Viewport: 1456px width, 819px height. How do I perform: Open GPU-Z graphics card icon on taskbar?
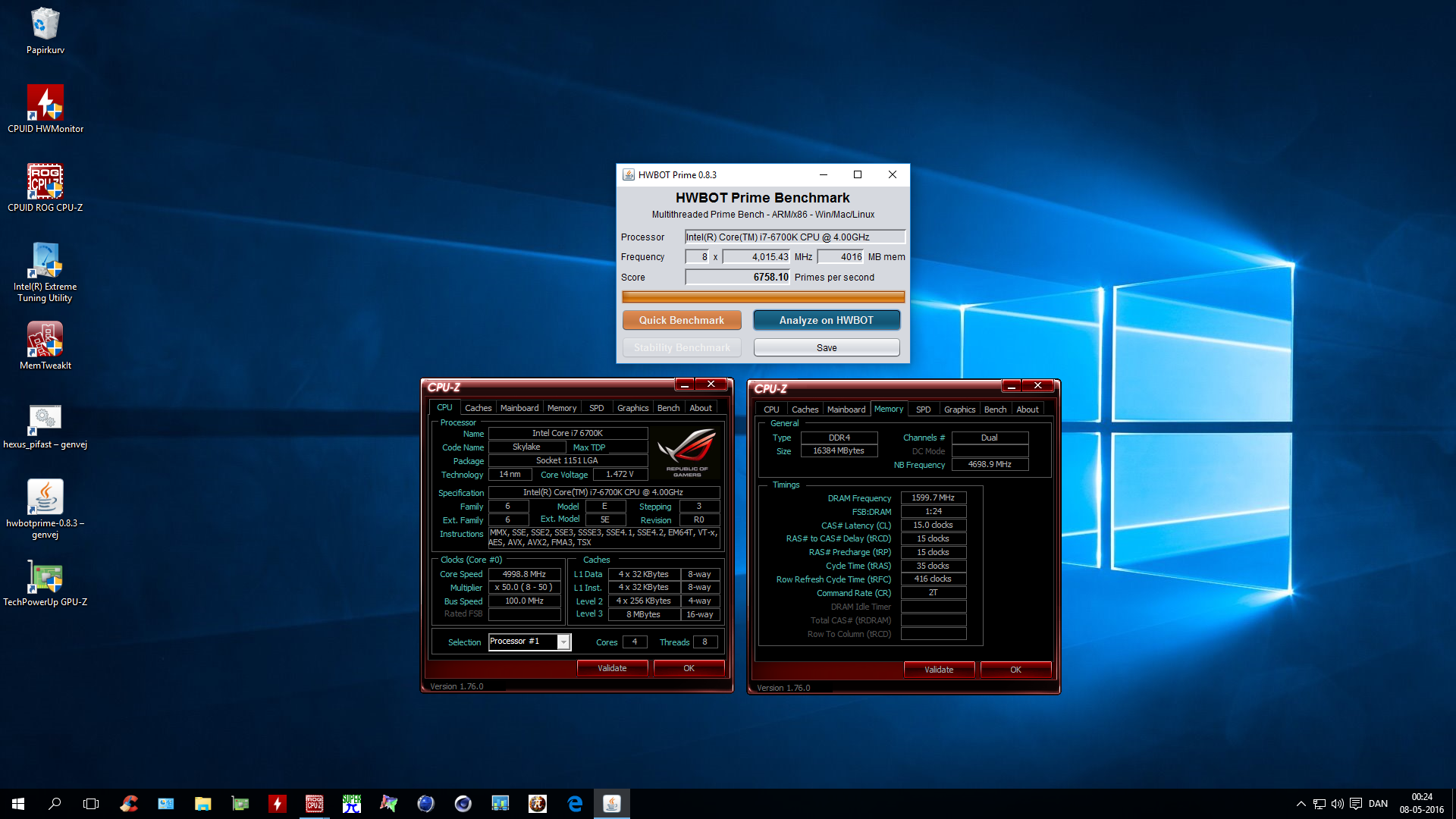point(240,804)
